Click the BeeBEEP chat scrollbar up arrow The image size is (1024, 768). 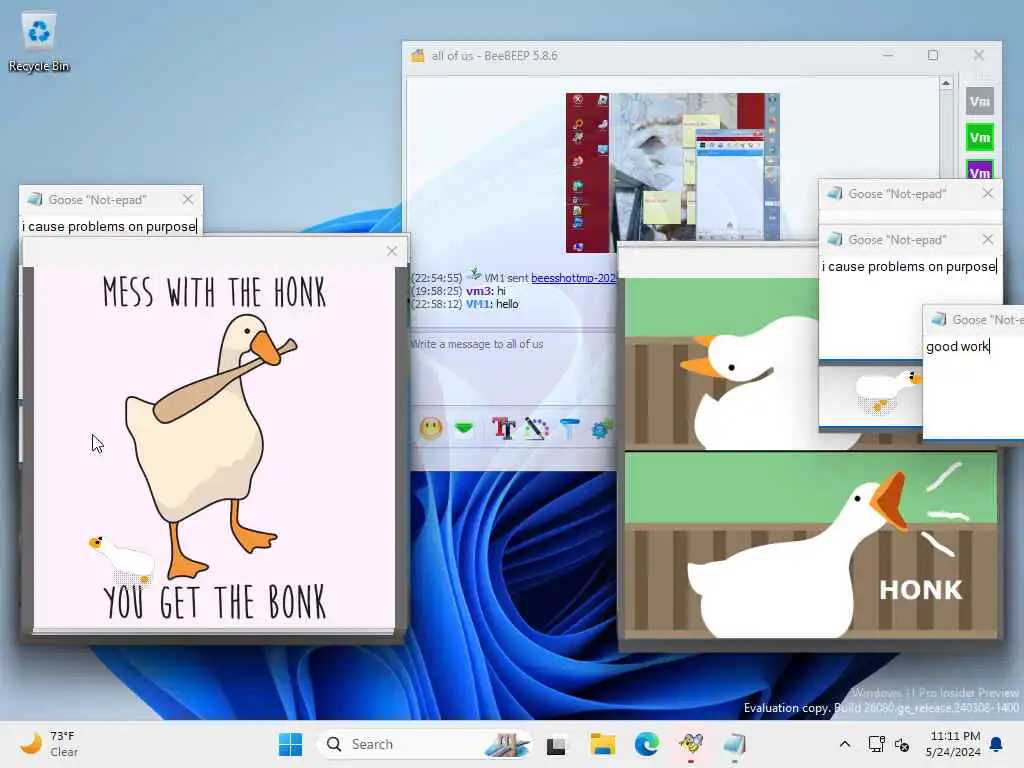click(946, 84)
